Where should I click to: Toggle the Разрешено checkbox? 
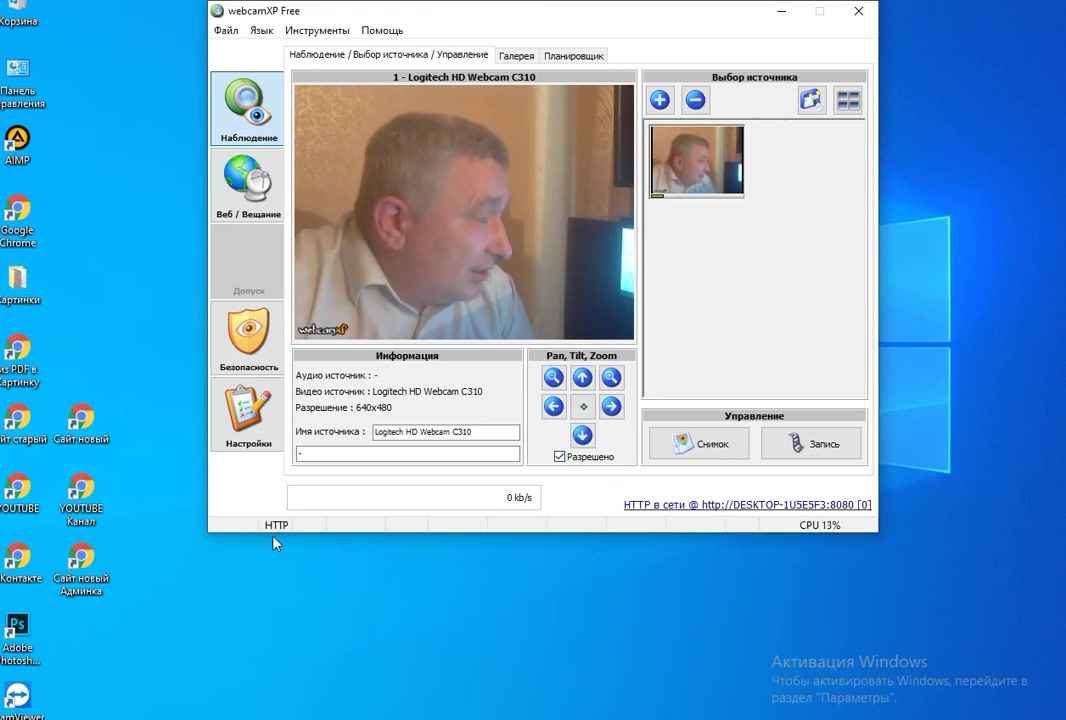tap(560, 457)
